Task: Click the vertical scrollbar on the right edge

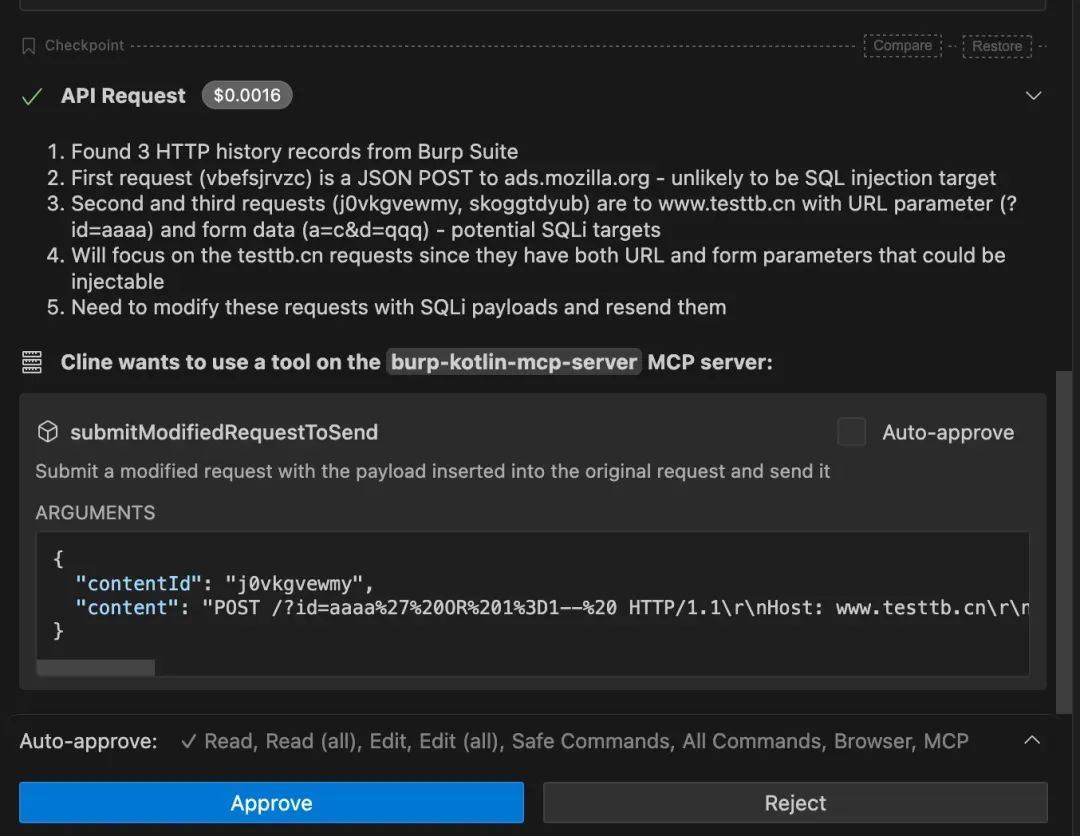Action: pyautogui.click(x=1072, y=540)
